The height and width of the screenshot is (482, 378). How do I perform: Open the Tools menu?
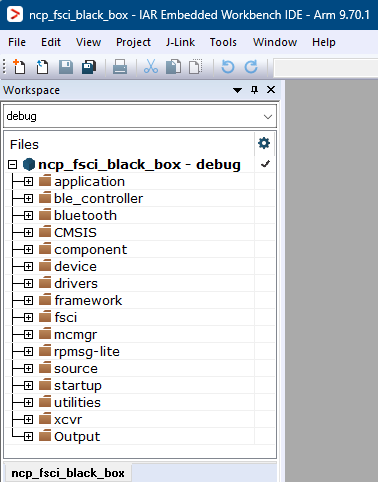(x=223, y=42)
